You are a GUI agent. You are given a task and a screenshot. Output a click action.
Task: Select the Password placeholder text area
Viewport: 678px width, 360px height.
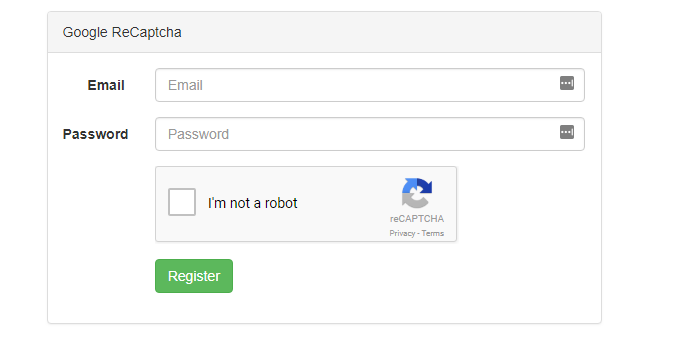click(x=198, y=134)
